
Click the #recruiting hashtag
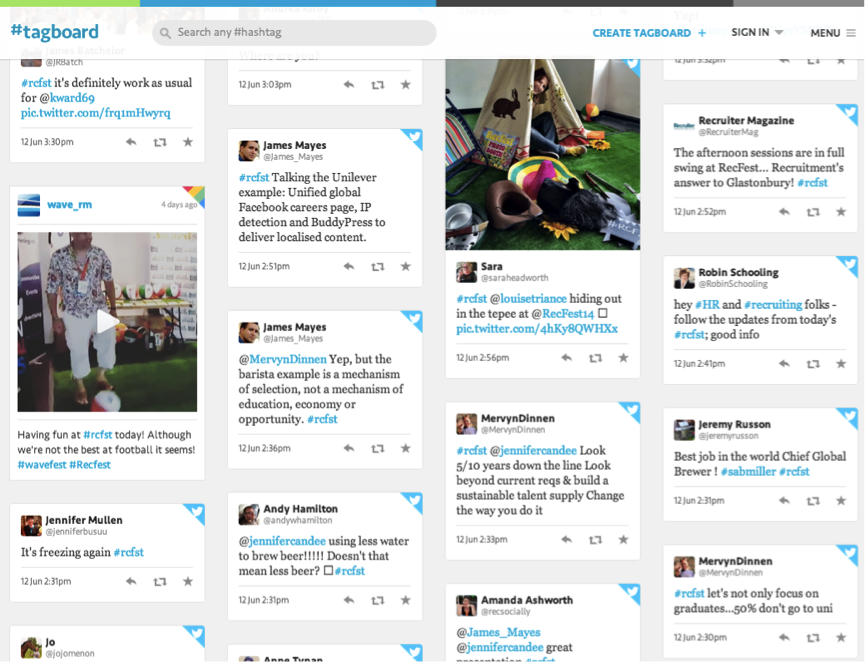tap(773, 305)
